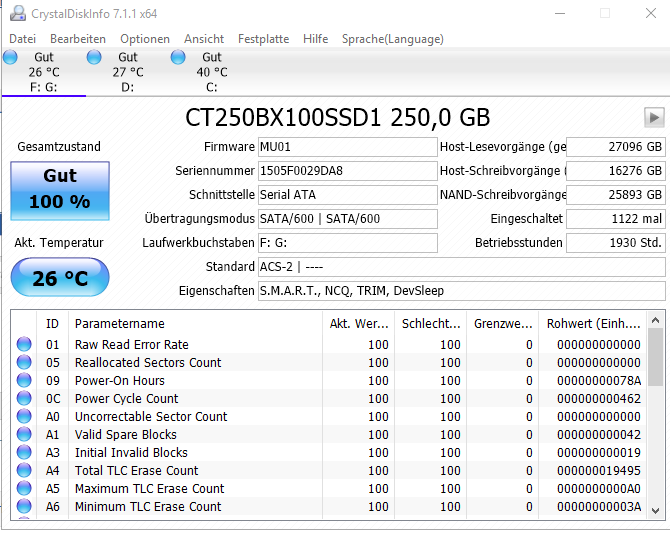
Task: Select the Total TLC Erase Count row
Action: coord(329,470)
